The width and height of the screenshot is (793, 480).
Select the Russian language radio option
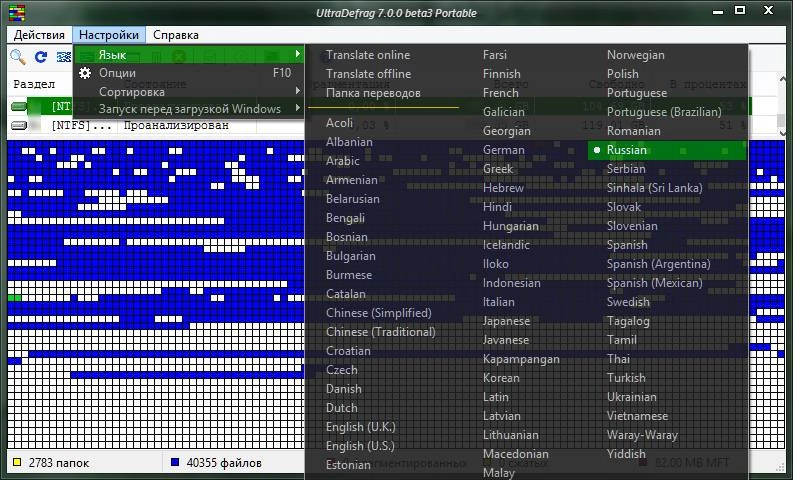pyautogui.click(x=667, y=150)
